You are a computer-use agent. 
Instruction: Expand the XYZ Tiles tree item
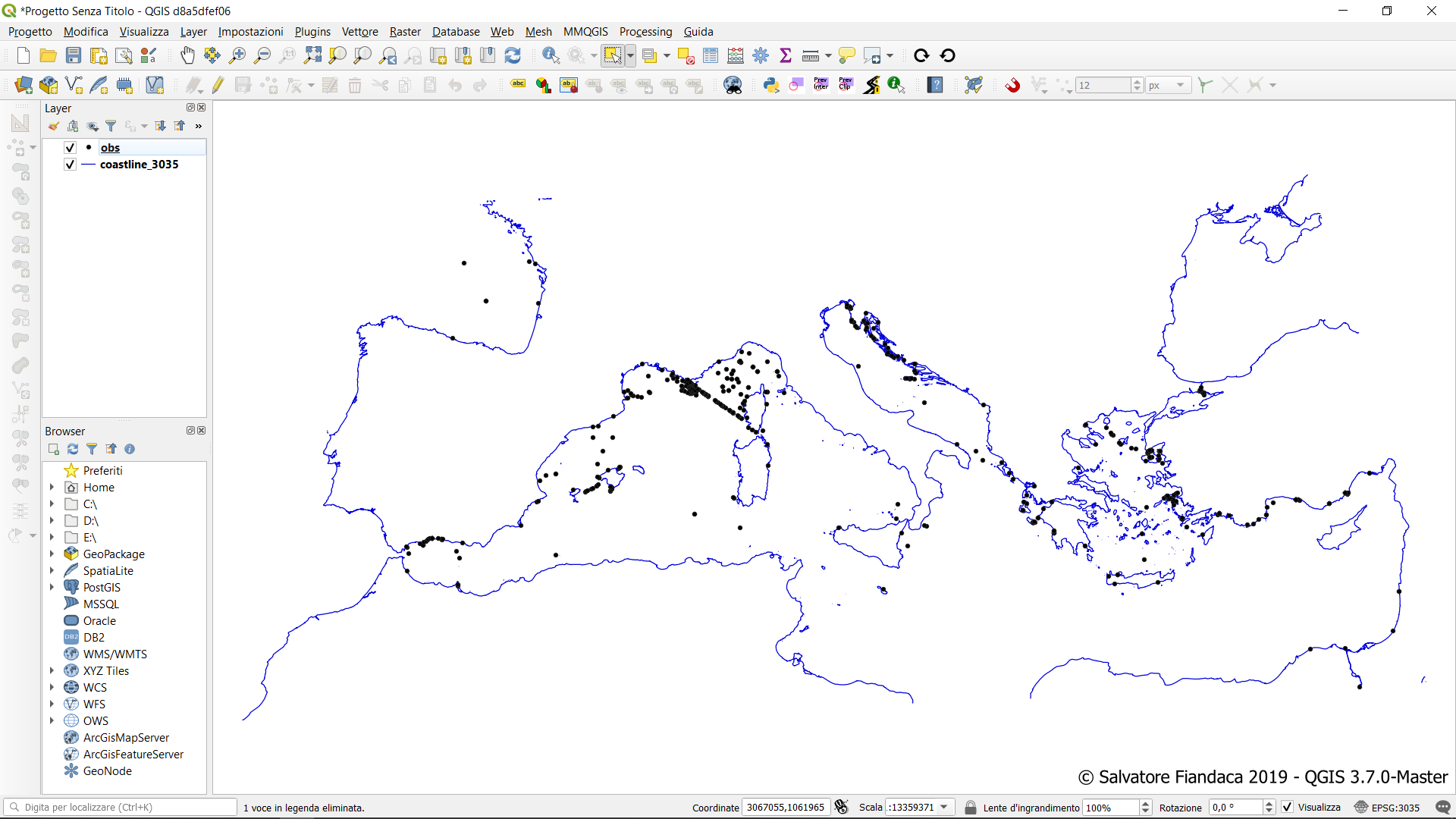tap(52, 671)
